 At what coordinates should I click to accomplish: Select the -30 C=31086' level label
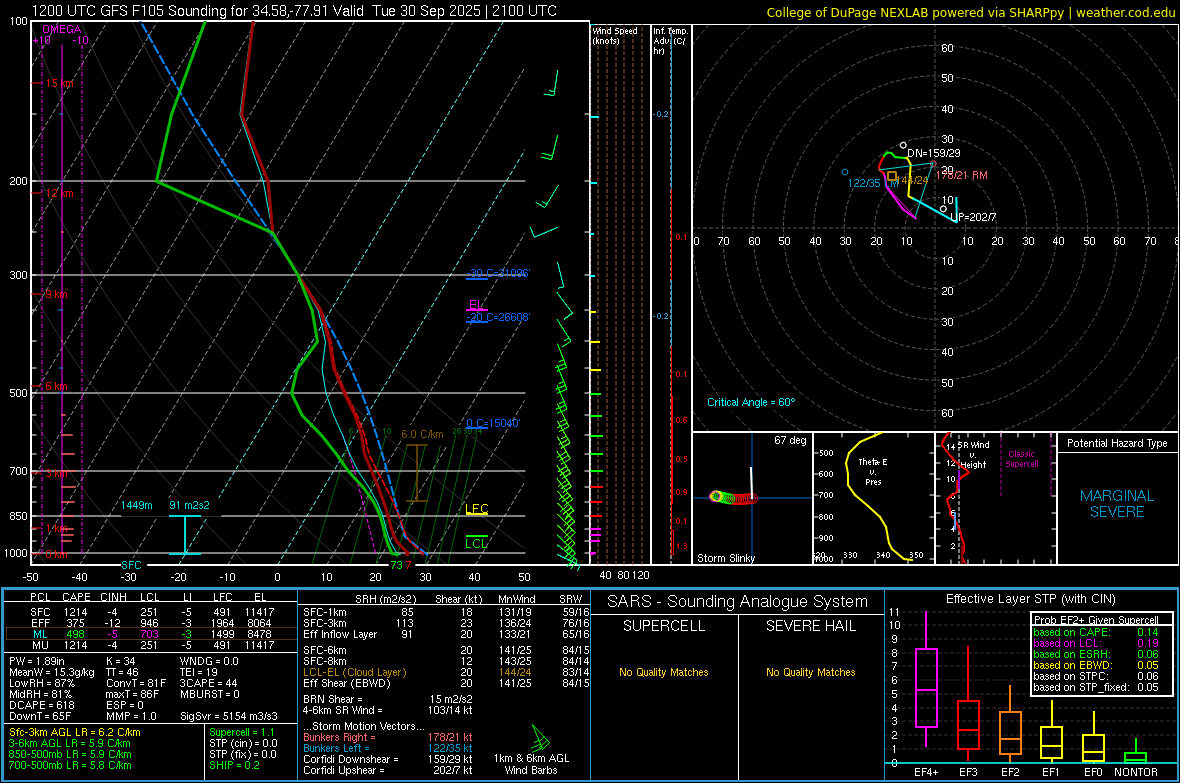click(x=498, y=273)
